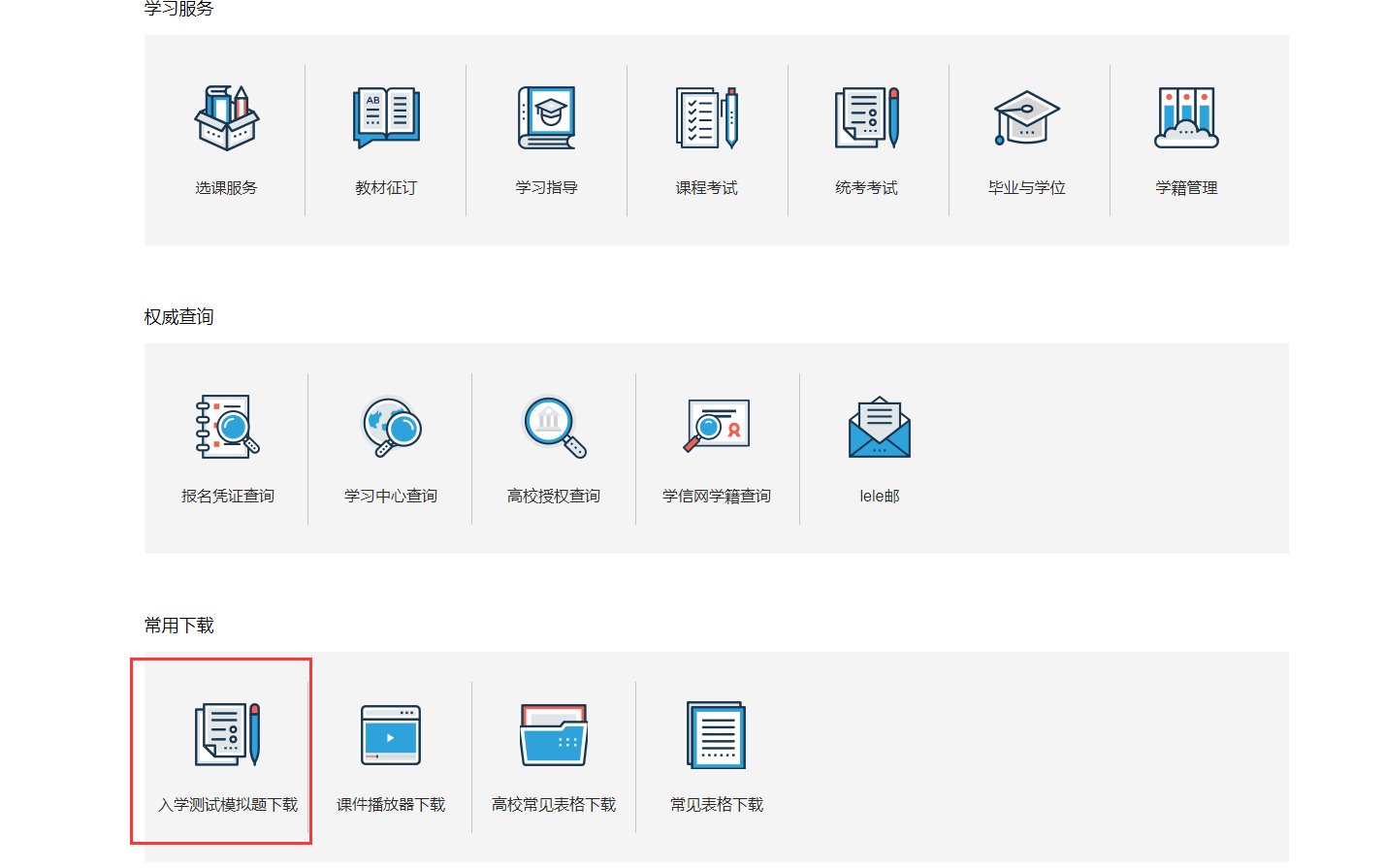Open the 教材征订 open book icon
This screenshot has height=868, width=1385.
pos(386,117)
